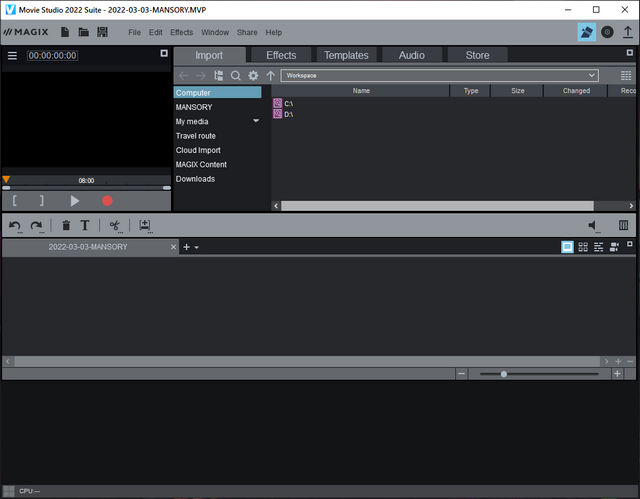Select Computer in the import list
The width and height of the screenshot is (640, 499).
tap(218, 93)
